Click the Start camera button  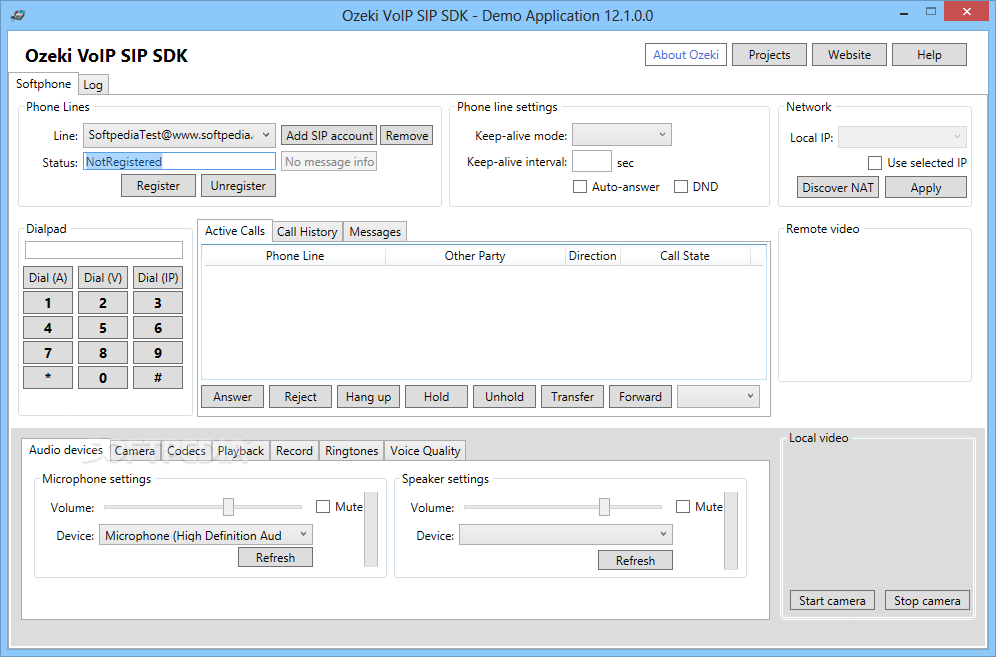point(832,600)
